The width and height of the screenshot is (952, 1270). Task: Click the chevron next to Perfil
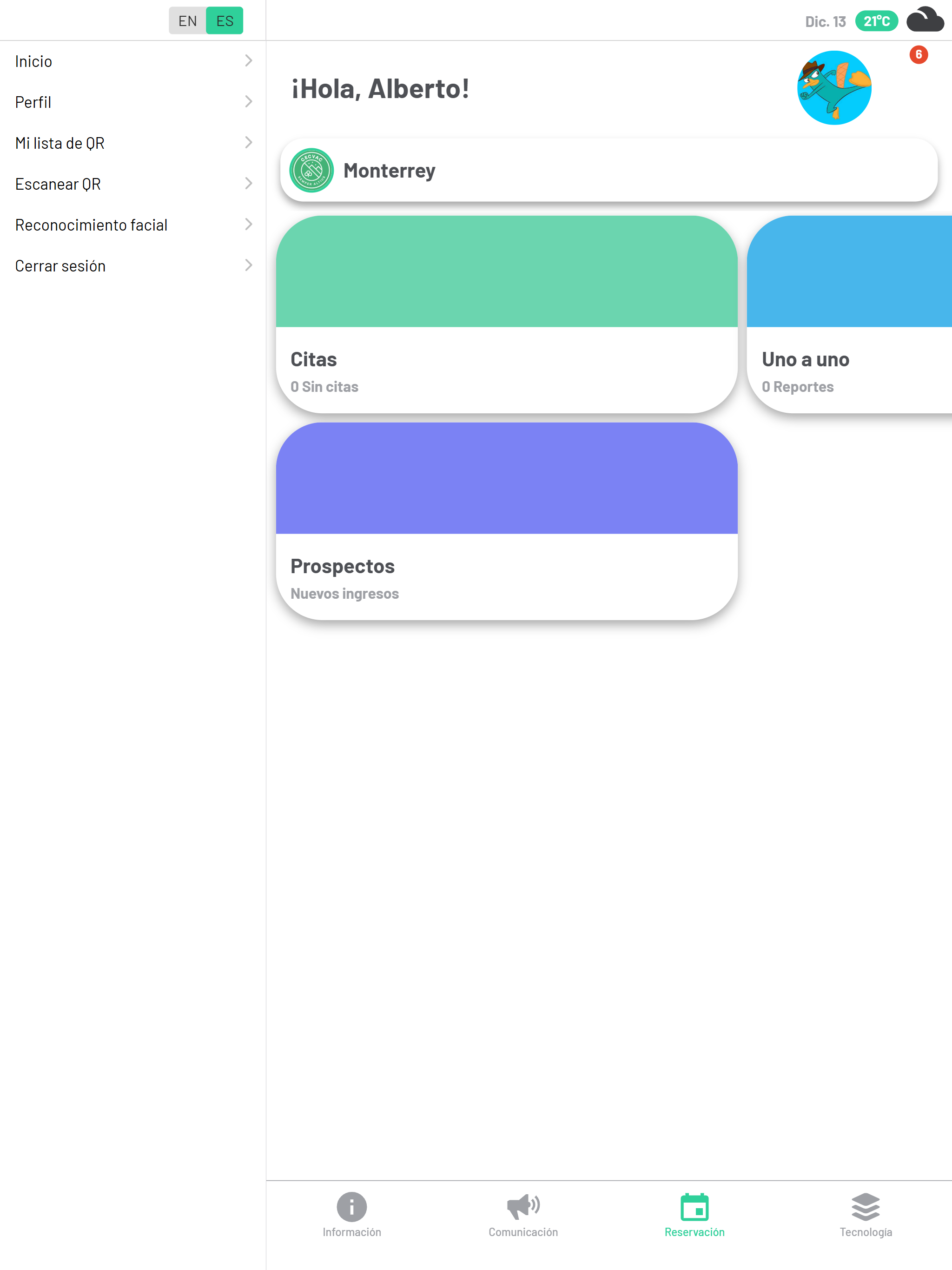(x=249, y=102)
